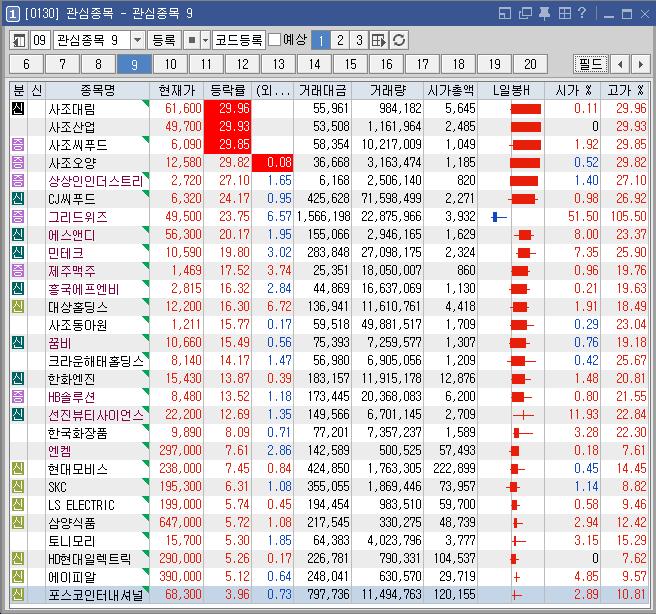Click the 신 badge next to 현대모비스
Image resolution: width=656 pixels, height=614 pixels.
pos(18,468)
